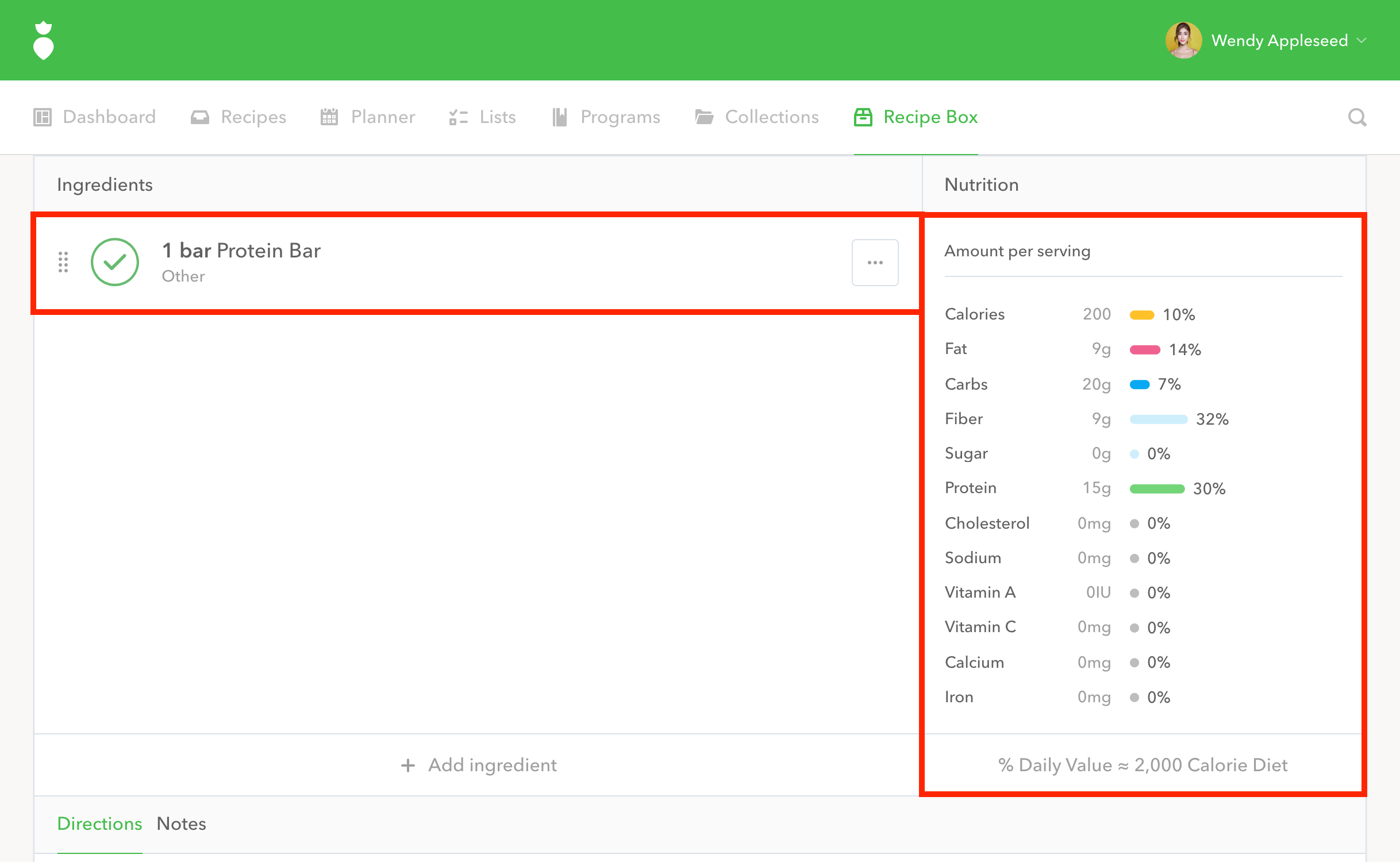The image size is (1400, 862).
Task: Click the Planner calendar icon
Action: 329,117
